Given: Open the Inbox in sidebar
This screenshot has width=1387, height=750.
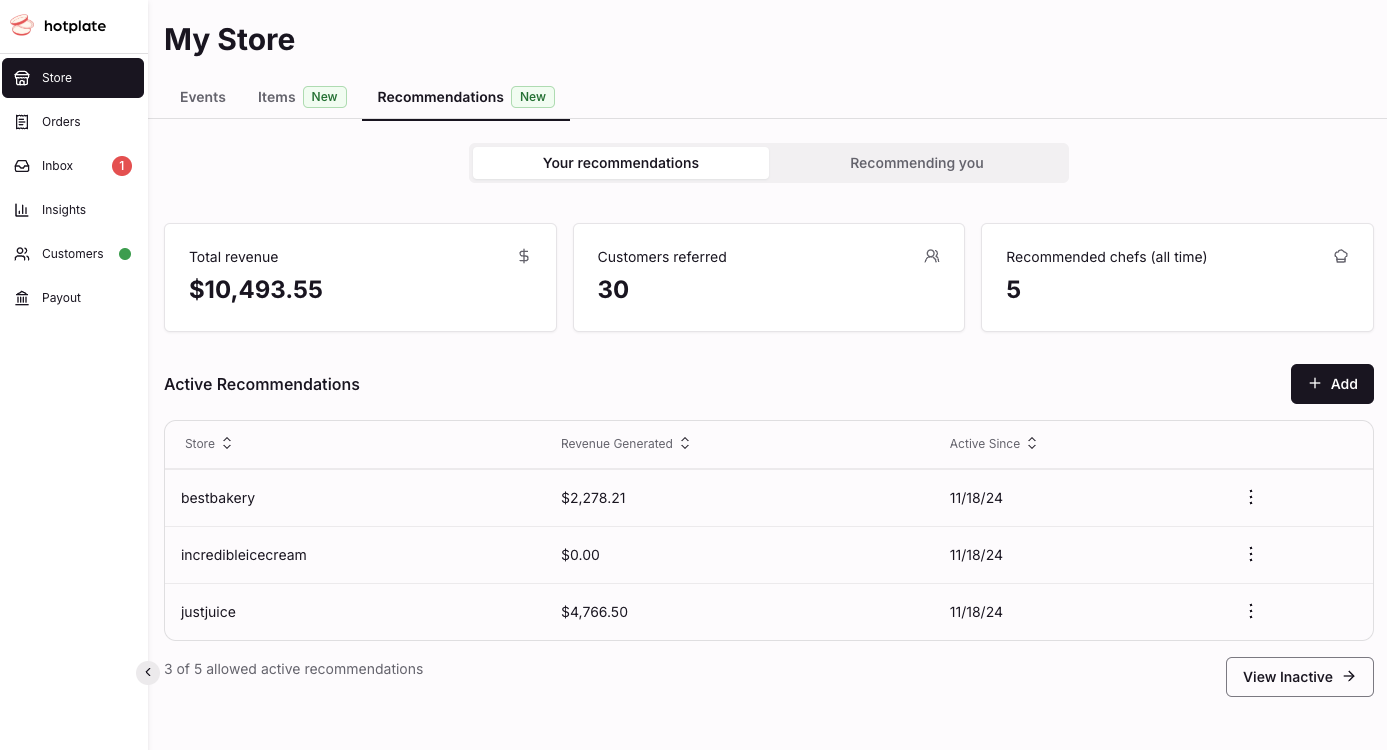Looking at the screenshot, I should (x=58, y=166).
